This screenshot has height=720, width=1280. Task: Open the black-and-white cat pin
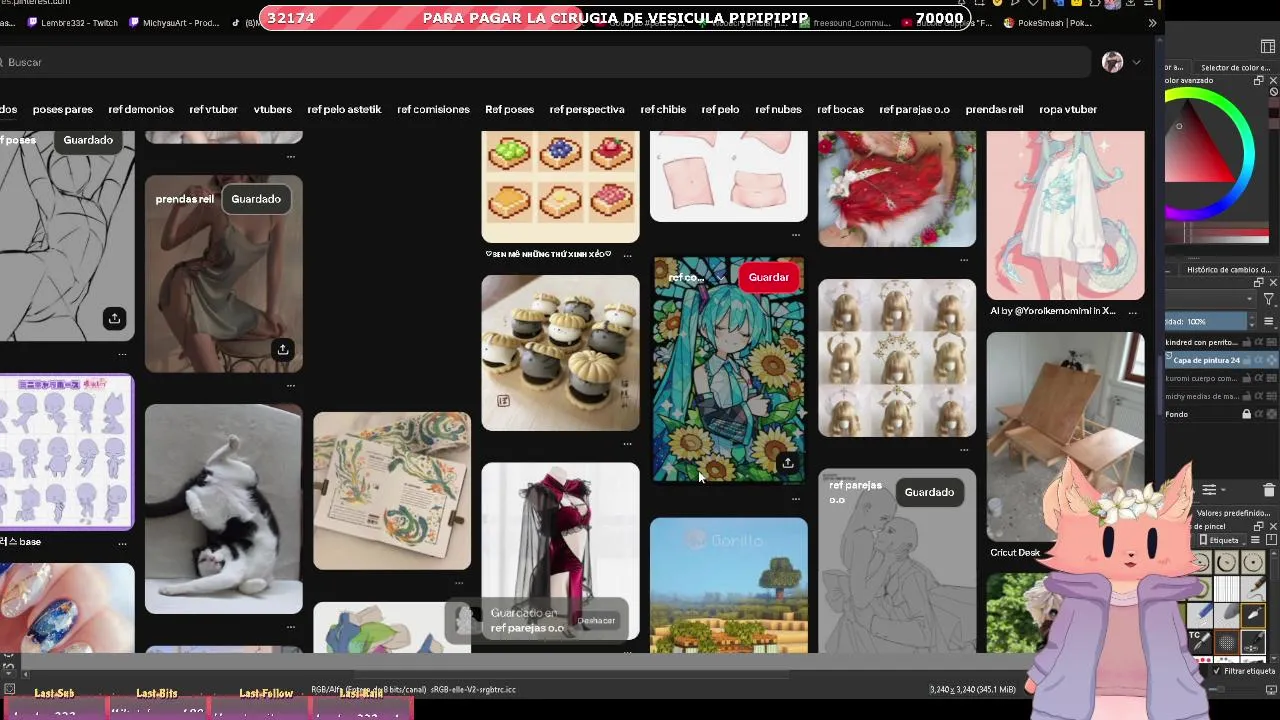[x=223, y=509]
